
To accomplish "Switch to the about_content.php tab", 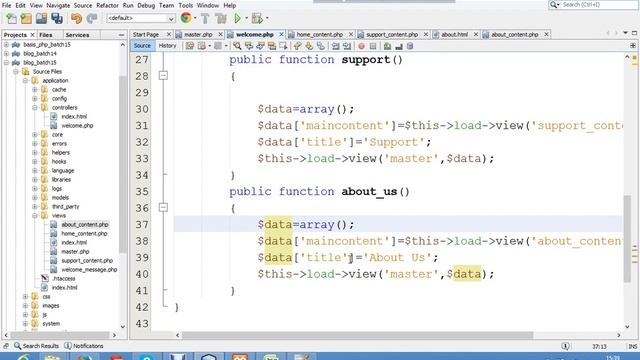I will (x=514, y=35).
